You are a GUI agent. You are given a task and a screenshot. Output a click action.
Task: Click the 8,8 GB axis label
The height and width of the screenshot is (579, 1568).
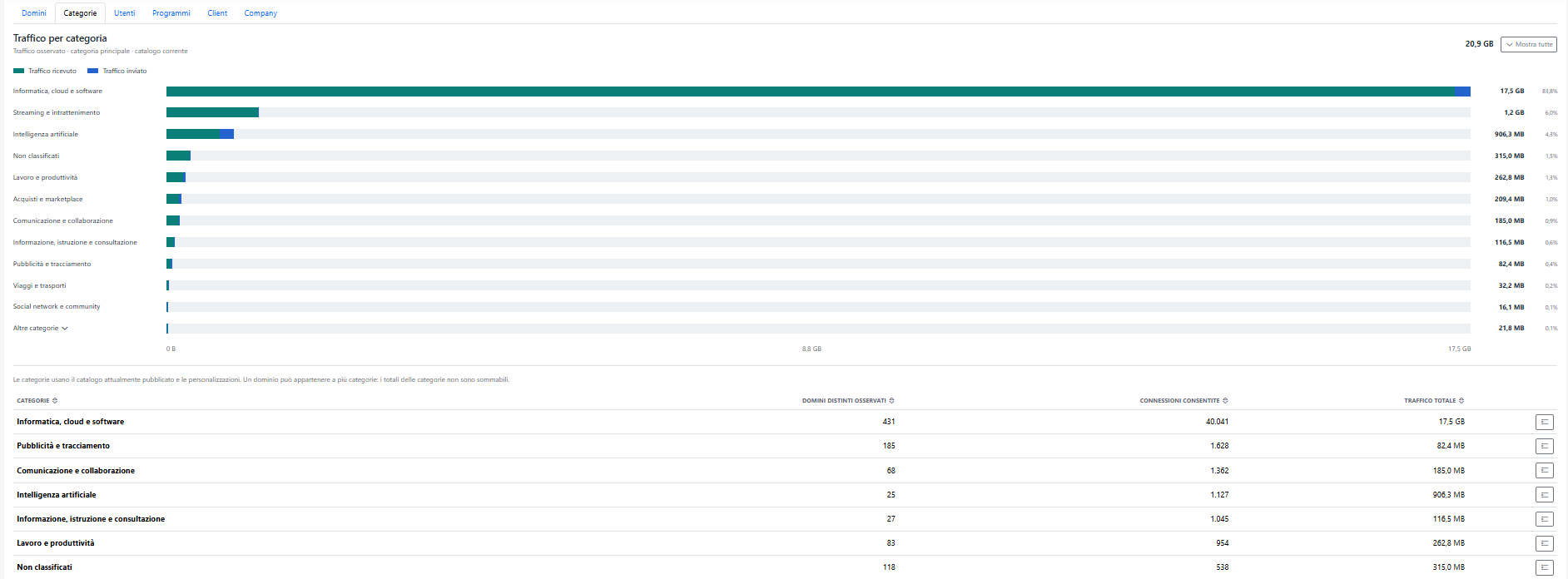pyautogui.click(x=811, y=349)
